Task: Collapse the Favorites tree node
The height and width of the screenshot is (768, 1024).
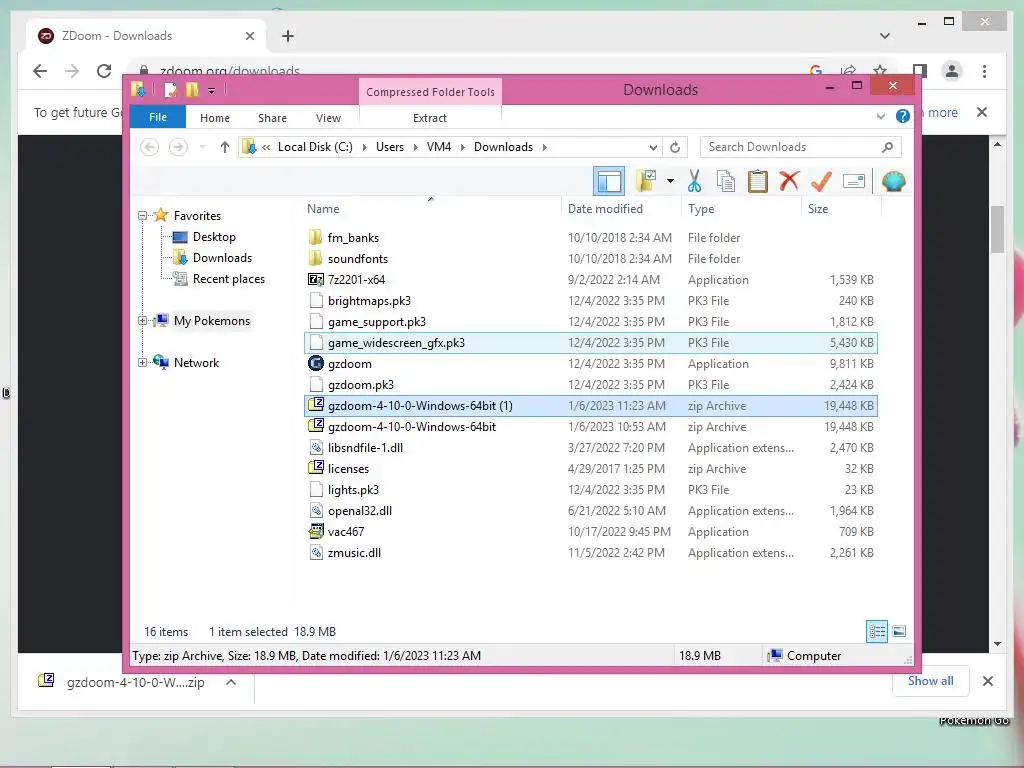Action: pos(142,216)
